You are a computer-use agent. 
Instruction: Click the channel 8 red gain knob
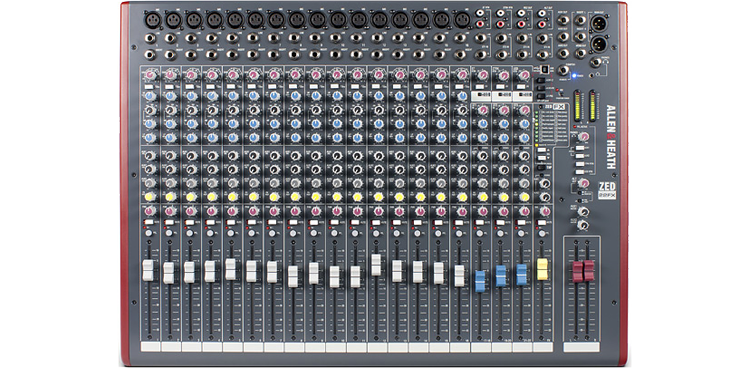coord(295,76)
